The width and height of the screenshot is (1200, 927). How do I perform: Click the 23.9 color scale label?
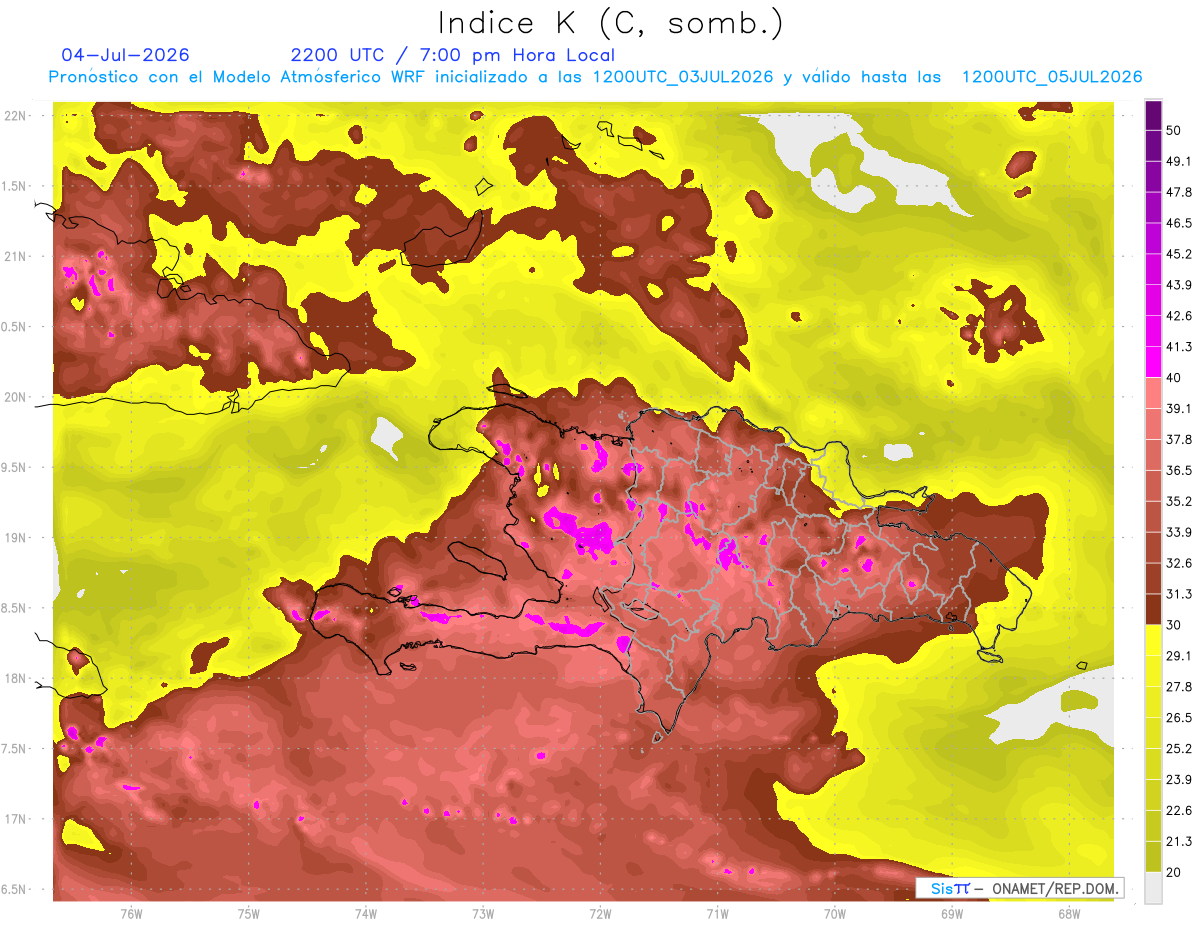coord(1179,779)
